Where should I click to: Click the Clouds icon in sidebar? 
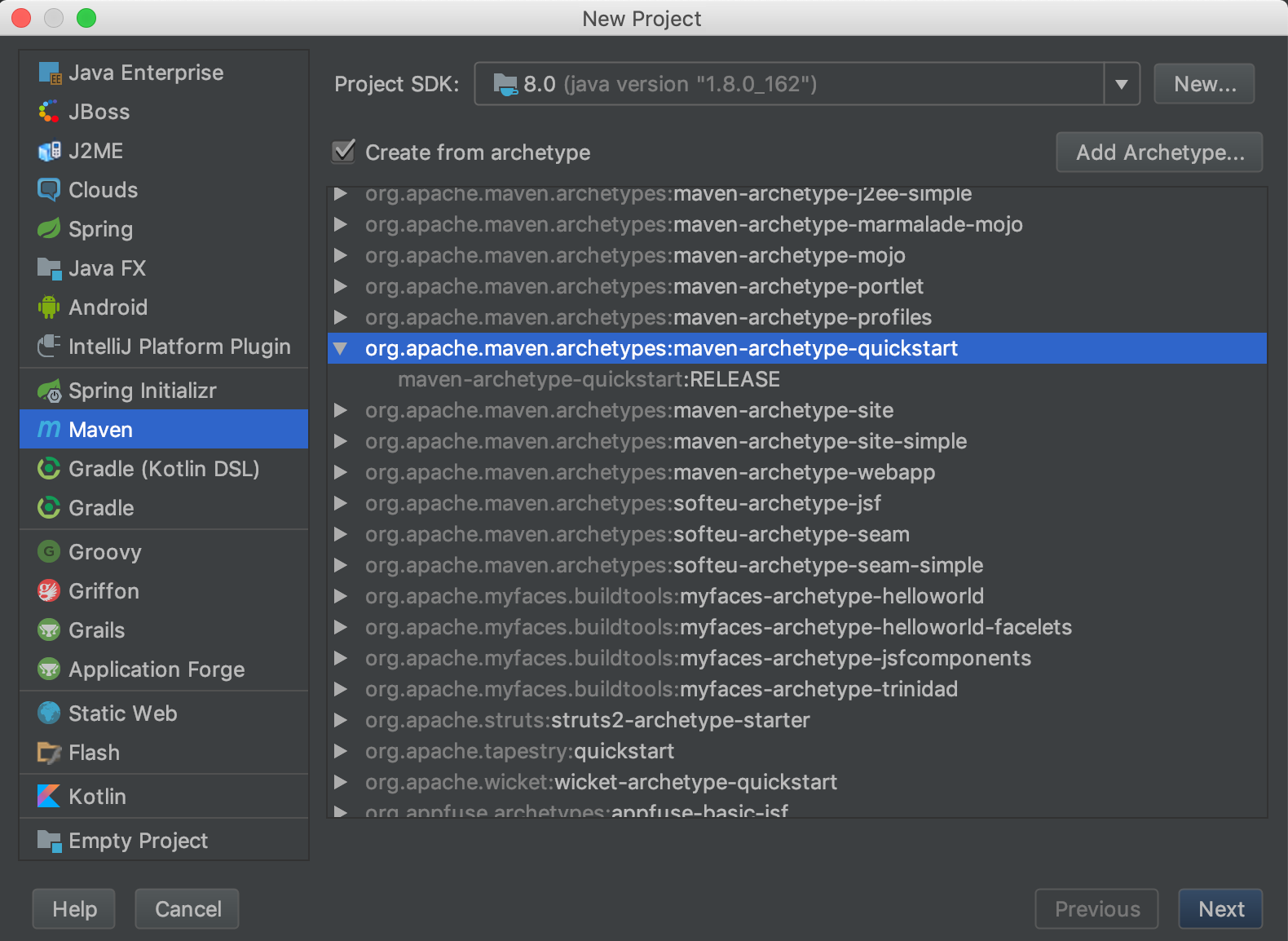(49, 190)
